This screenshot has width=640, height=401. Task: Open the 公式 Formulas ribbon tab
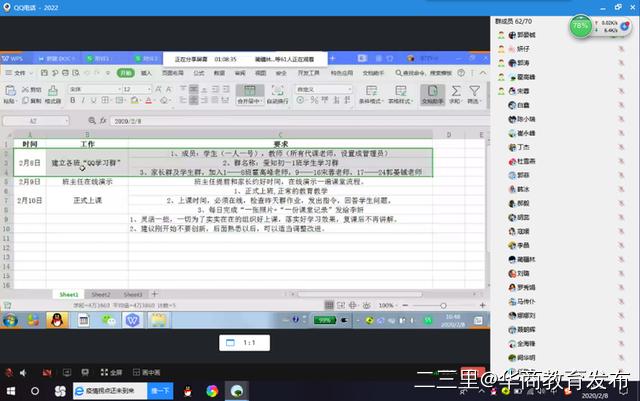point(199,73)
